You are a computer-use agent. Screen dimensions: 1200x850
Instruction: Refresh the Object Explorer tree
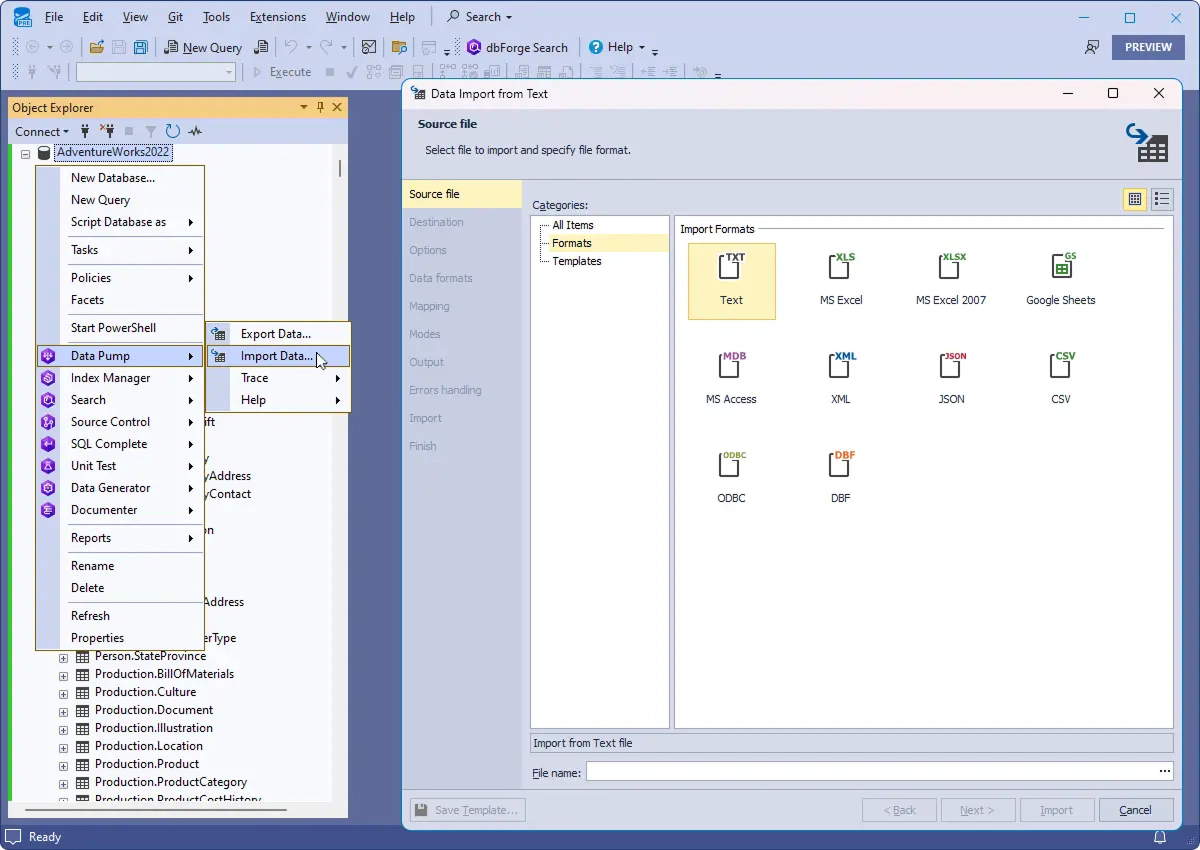pyautogui.click(x=170, y=130)
